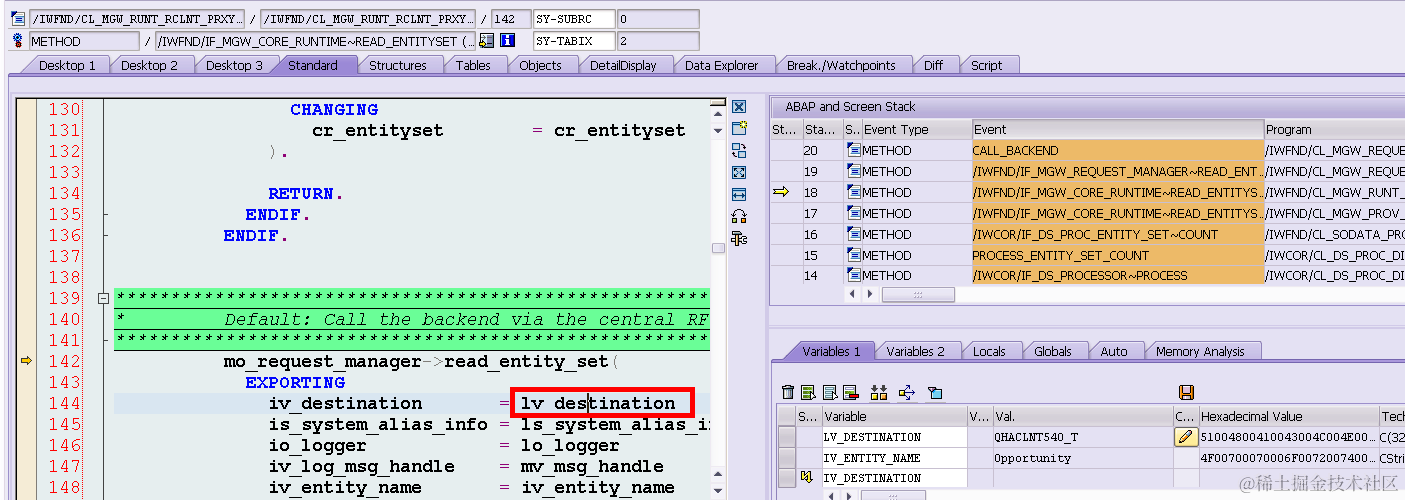The width and height of the screenshot is (1405, 500).
Task: Click the program icon beside first header field
Action: coord(17,18)
